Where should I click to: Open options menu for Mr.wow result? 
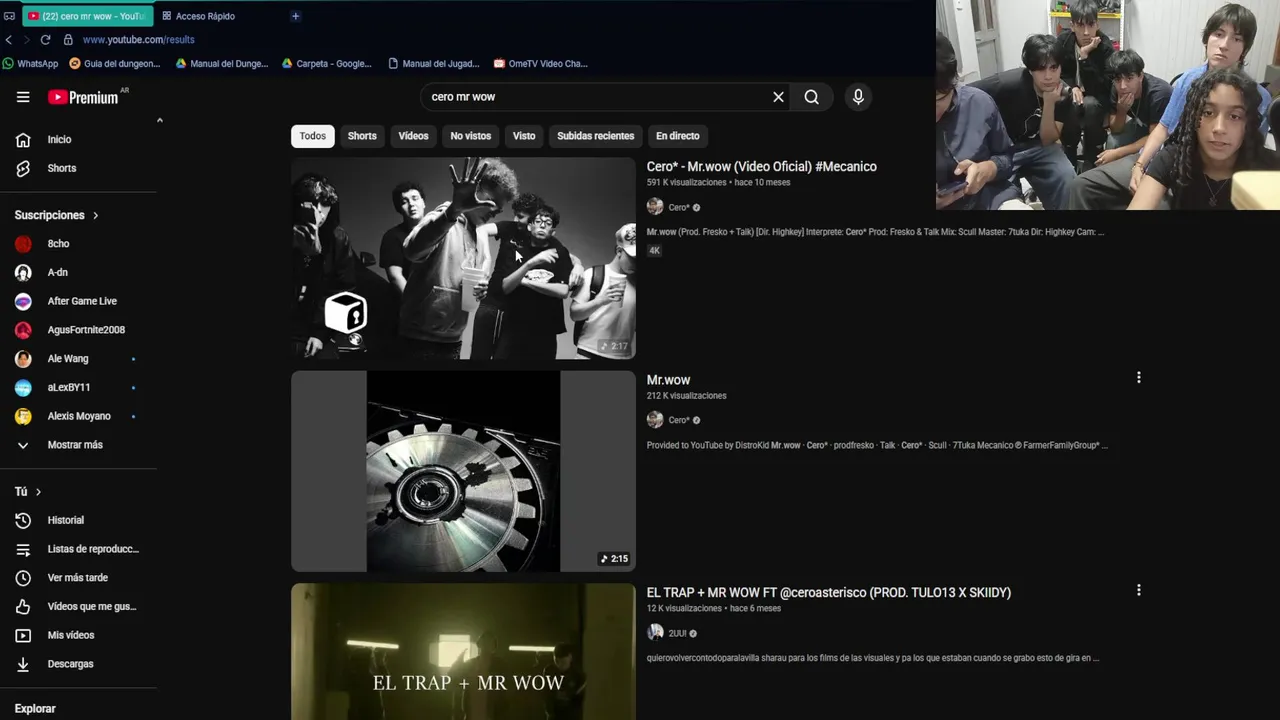[1138, 378]
